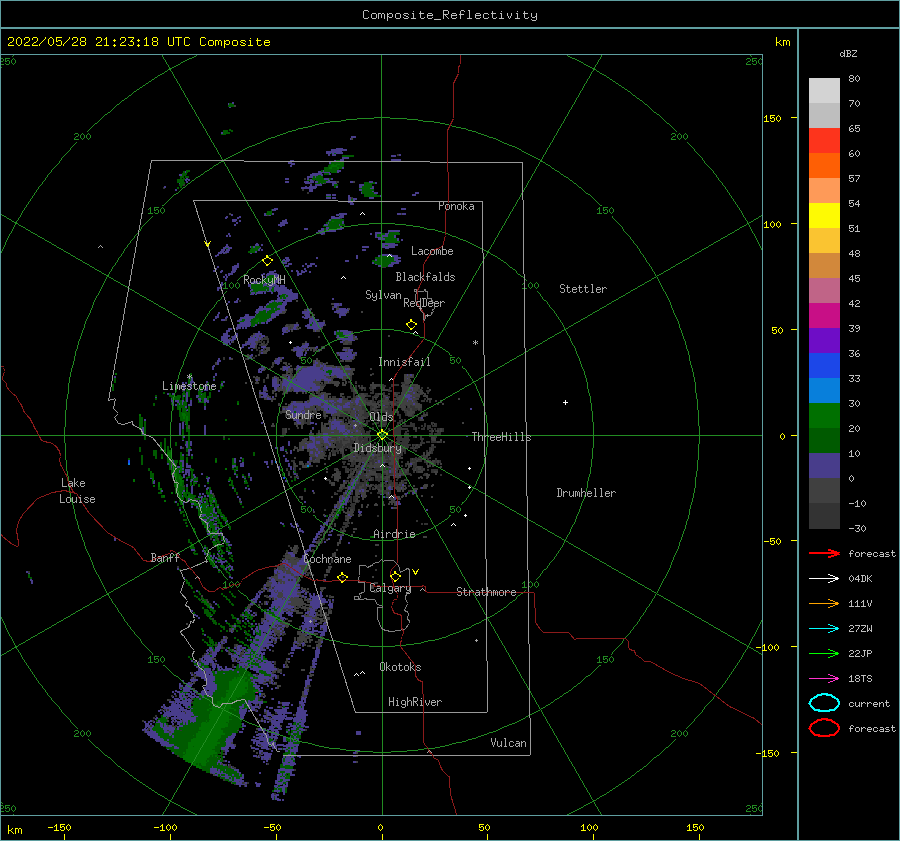Click the yellow diamond marker below Cochrane
The width and height of the screenshot is (900, 841).
tap(343, 577)
